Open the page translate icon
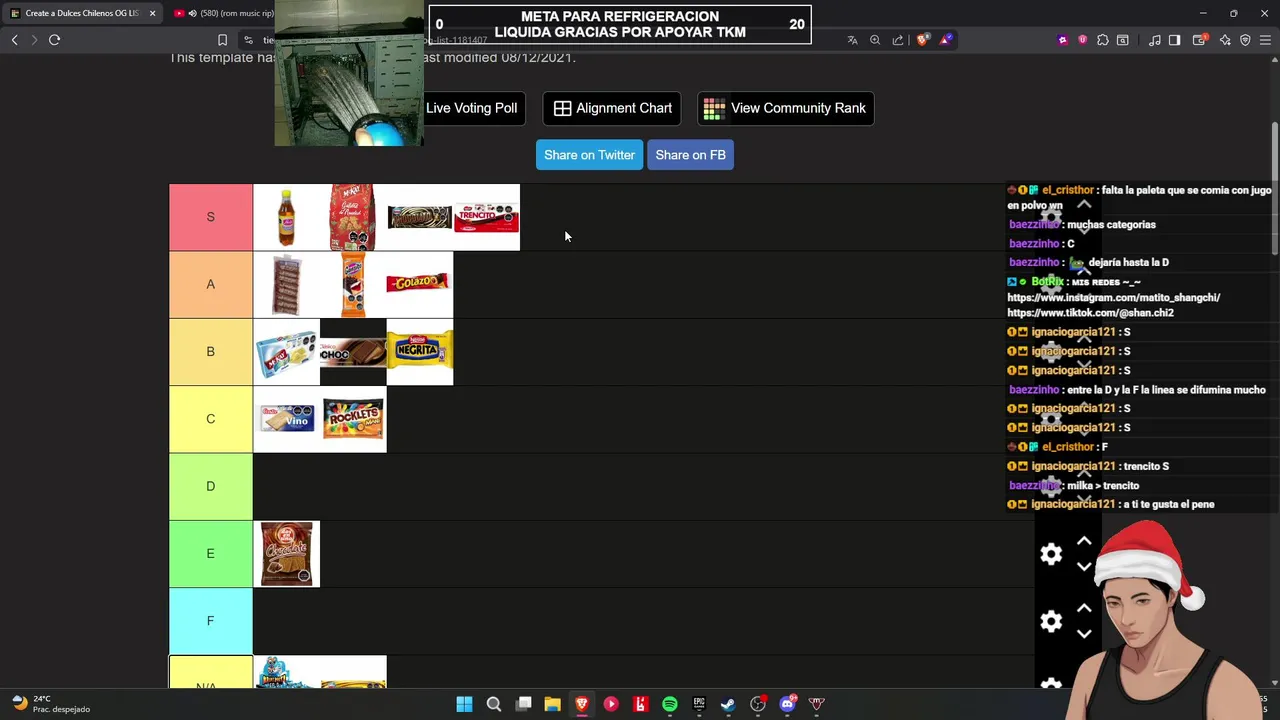This screenshot has height=720, width=1280. pos(852,40)
